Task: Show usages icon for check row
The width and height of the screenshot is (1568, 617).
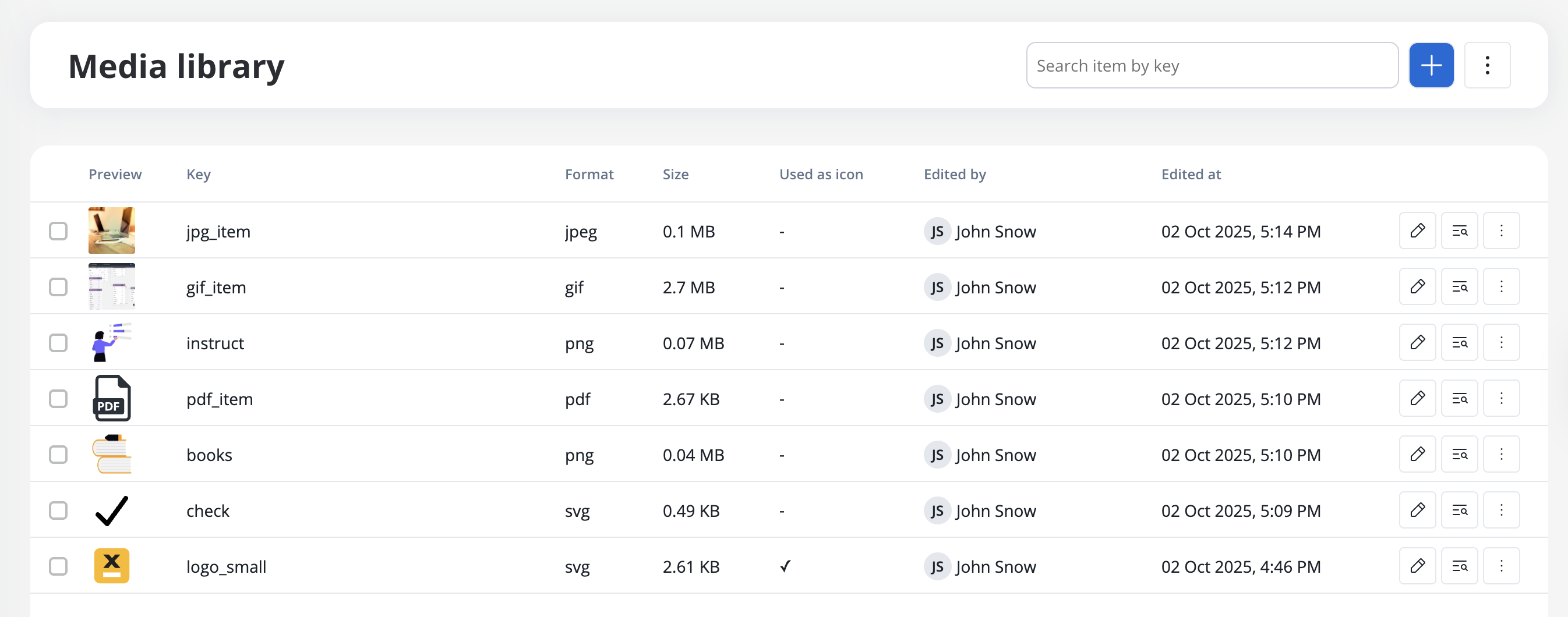Action: (1459, 510)
